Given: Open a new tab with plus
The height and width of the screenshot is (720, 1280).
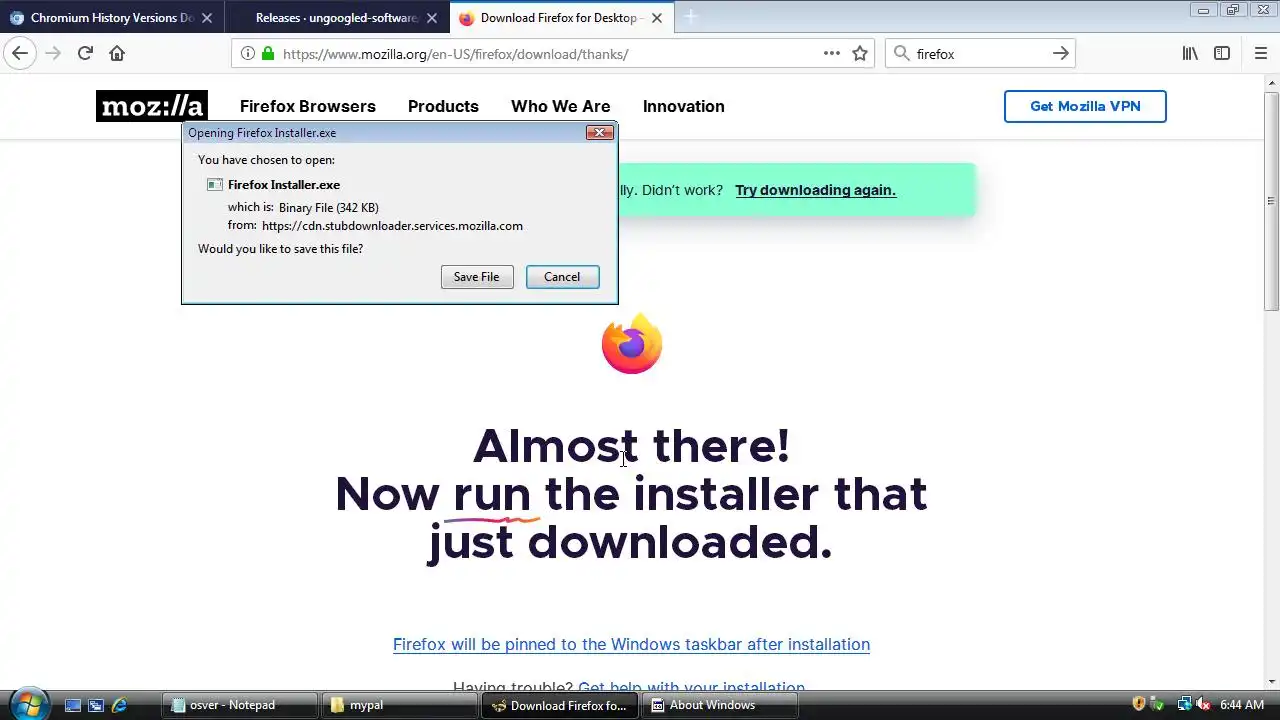Looking at the screenshot, I should [690, 17].
